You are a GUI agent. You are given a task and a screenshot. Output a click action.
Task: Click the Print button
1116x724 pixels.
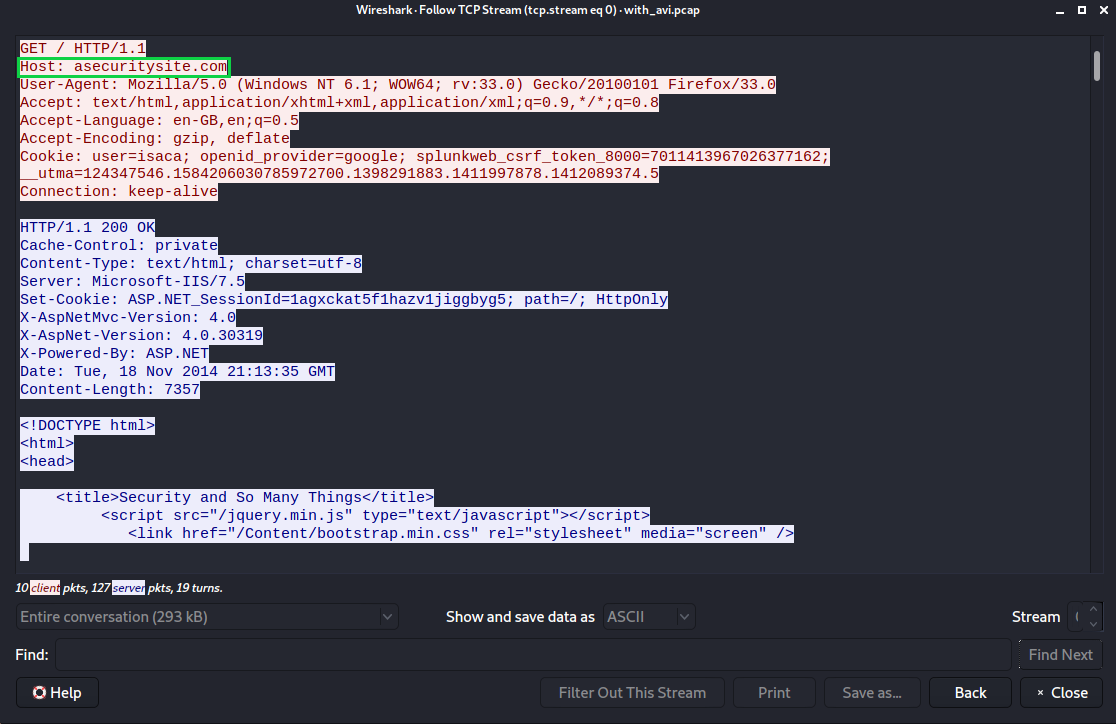click(774, 693)
